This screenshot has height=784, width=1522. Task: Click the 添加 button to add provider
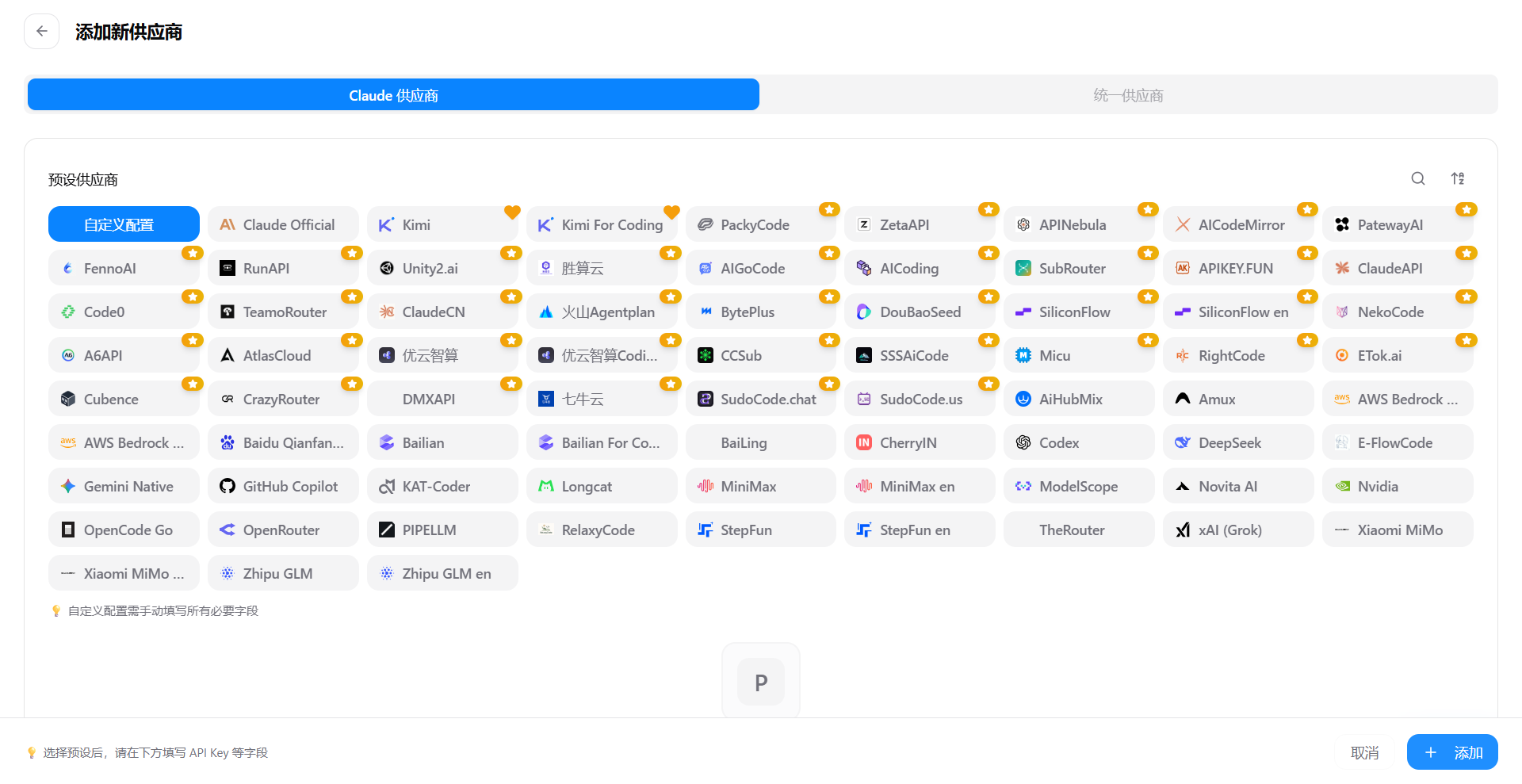point(1452,752)
